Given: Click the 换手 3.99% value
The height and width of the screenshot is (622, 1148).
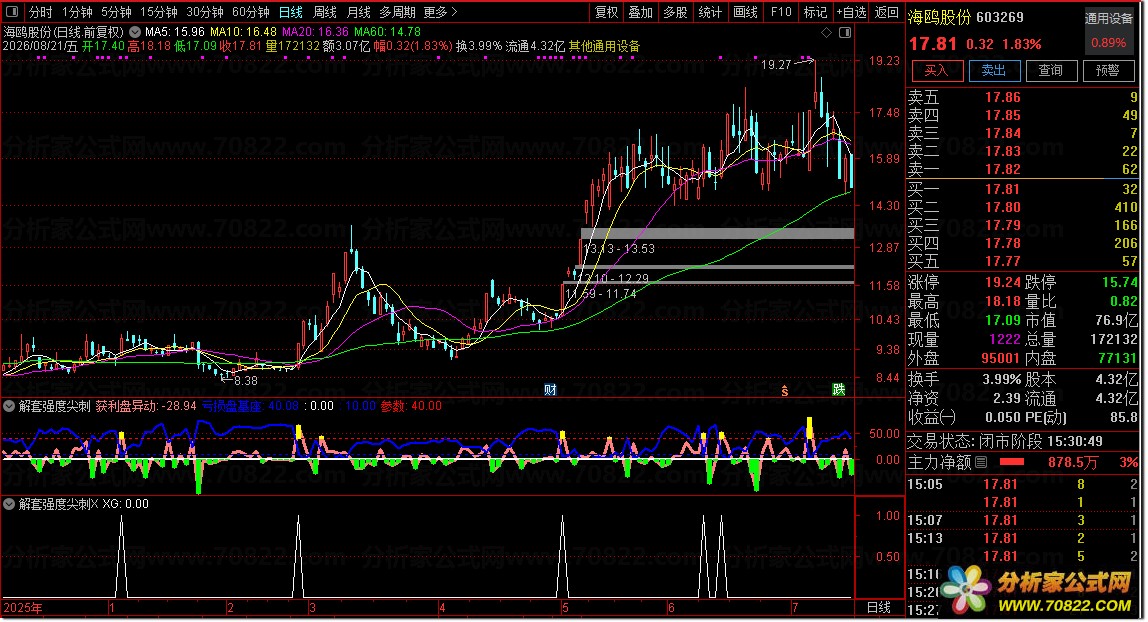Looking at the screenshot, I should tap(1002, 380).
